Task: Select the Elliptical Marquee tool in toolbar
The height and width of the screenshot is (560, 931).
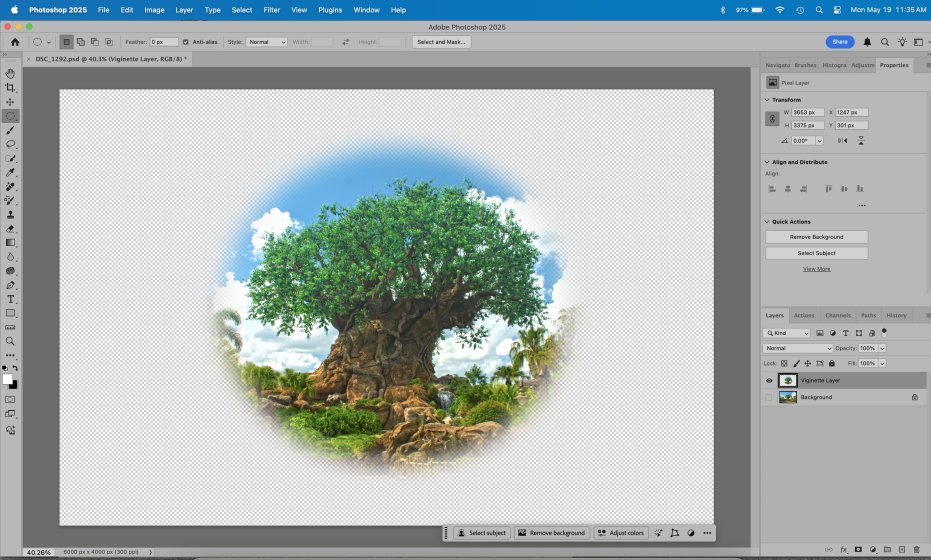Action: click(x=10, y=116)
